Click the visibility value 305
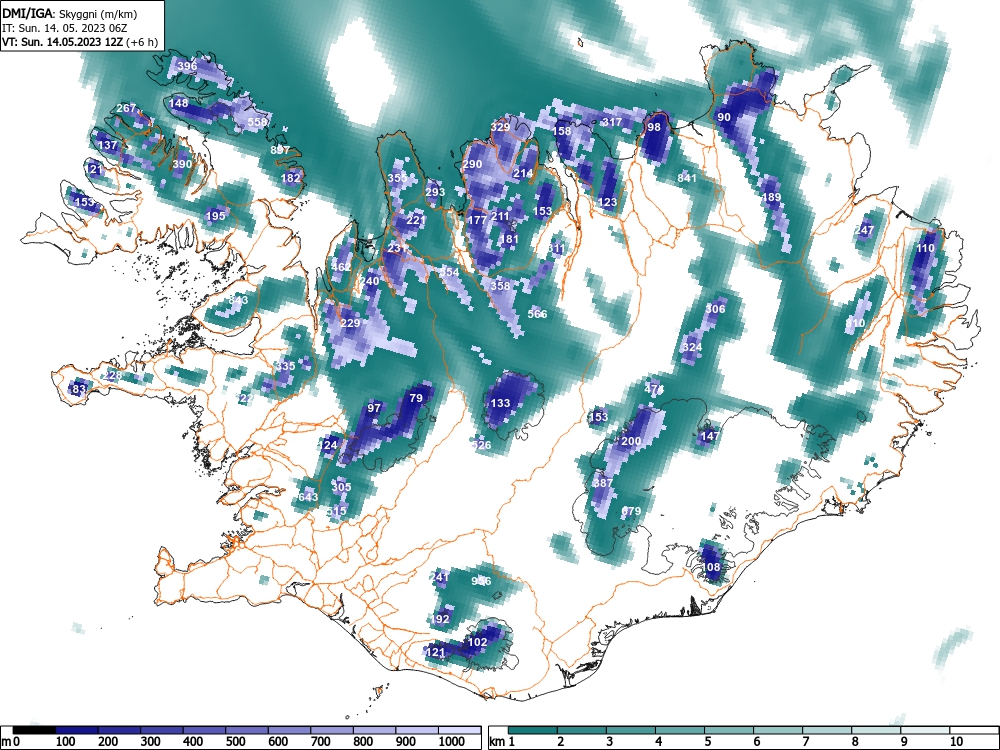The image size is (1000, 750). 341,487
